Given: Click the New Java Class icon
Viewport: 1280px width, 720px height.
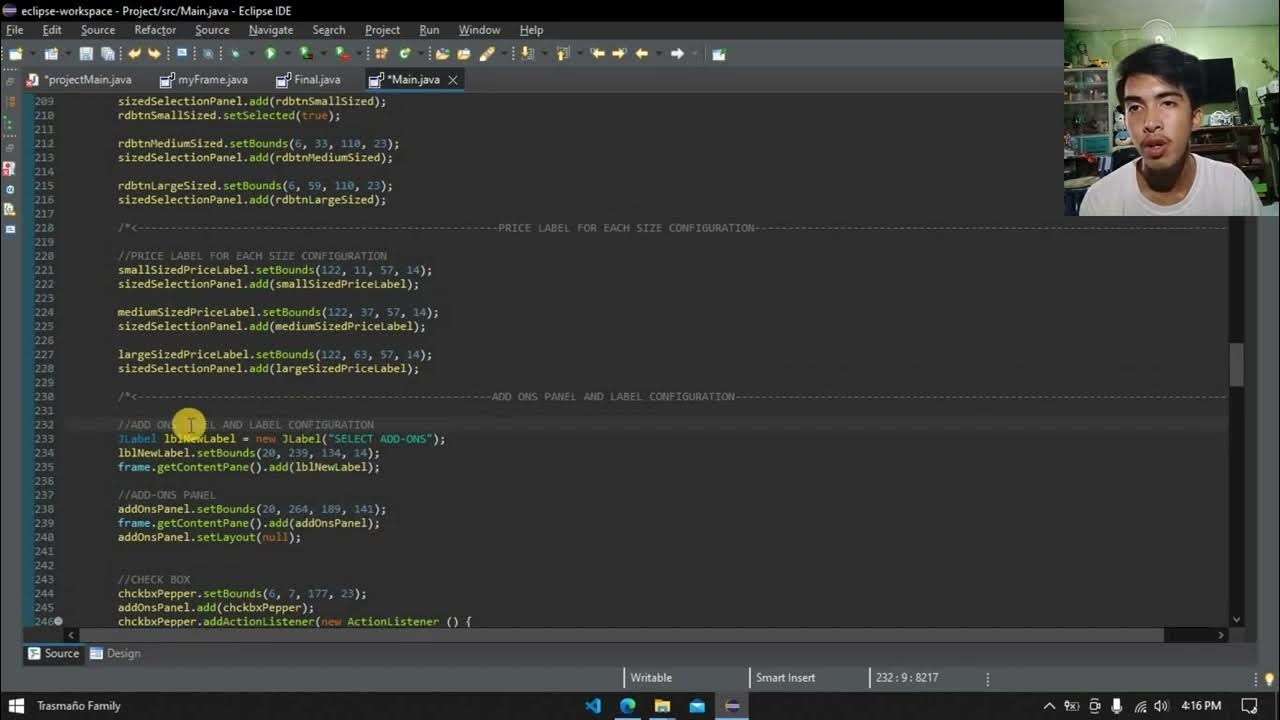Looking at the screenshot, I should 405,54.
